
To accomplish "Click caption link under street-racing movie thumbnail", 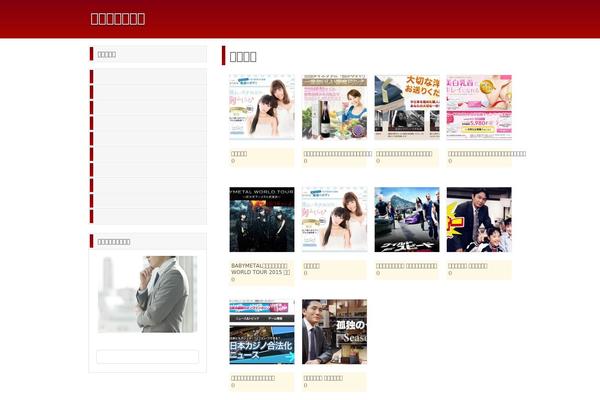I will click(406, 266).
